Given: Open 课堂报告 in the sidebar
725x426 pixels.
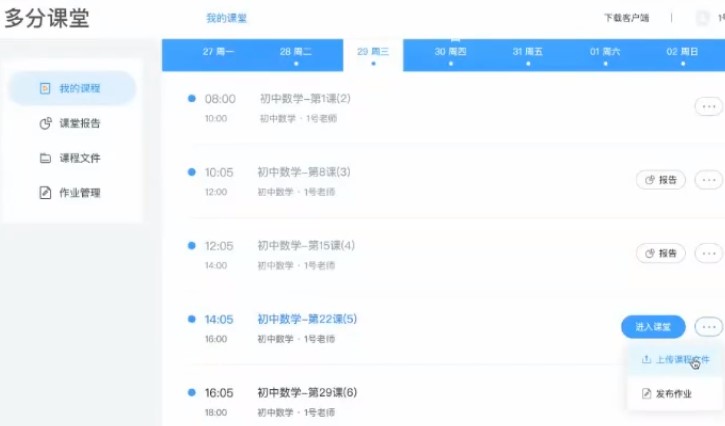Looking at the screenshot, I should (x=72, y=124).
